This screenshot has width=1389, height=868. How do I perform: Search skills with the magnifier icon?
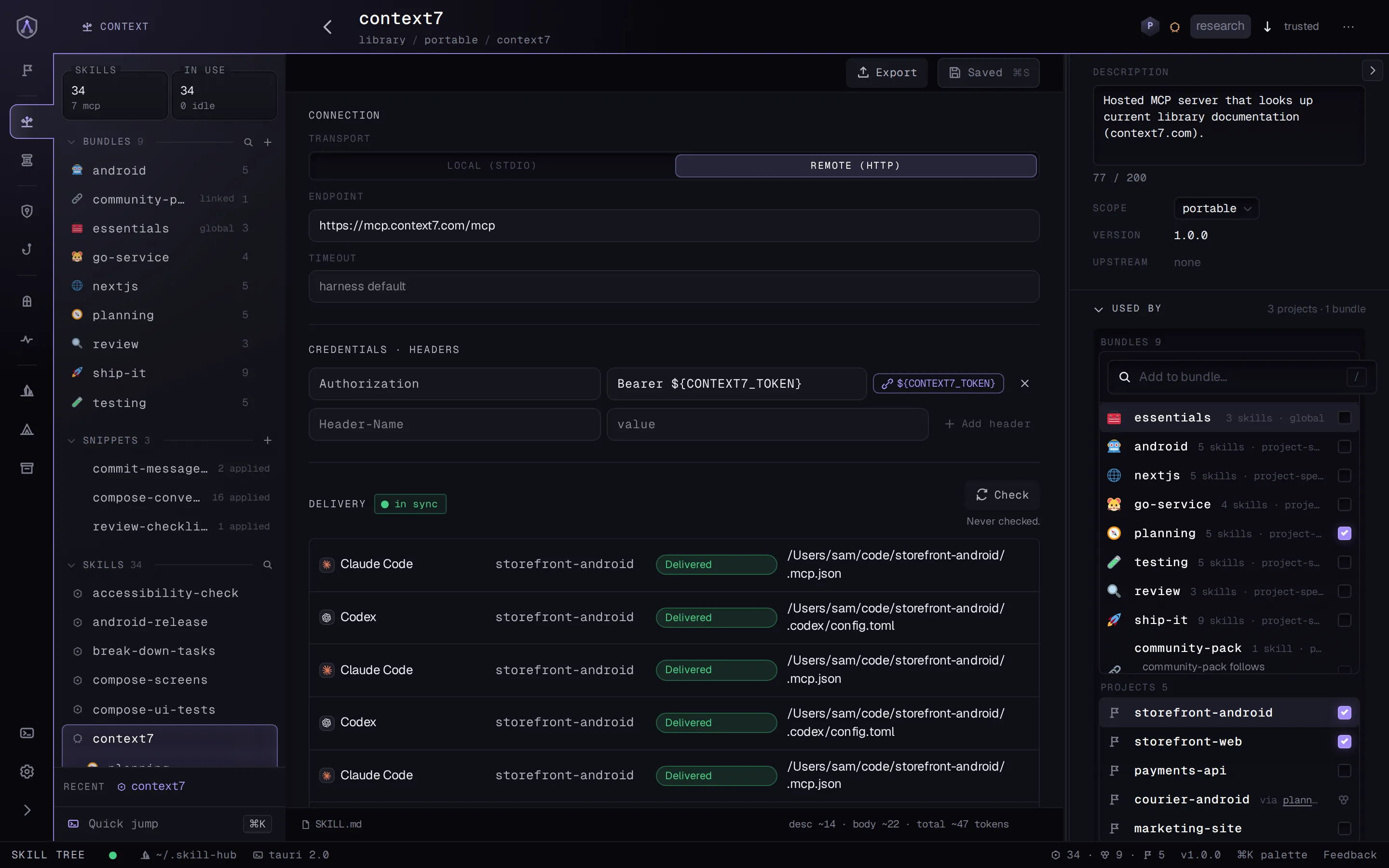(268, 565)
